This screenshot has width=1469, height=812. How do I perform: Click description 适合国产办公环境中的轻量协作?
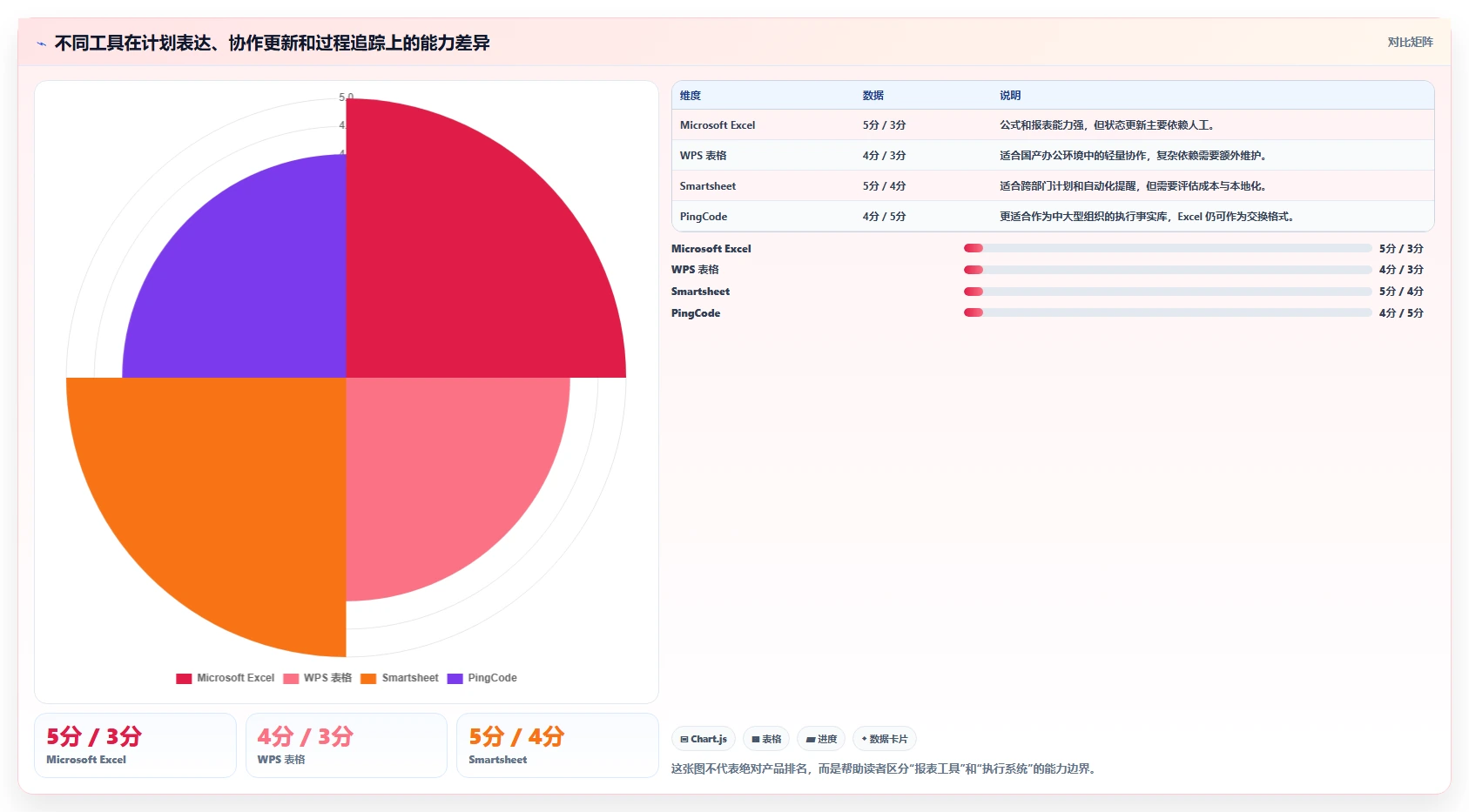click(1133, 156)
